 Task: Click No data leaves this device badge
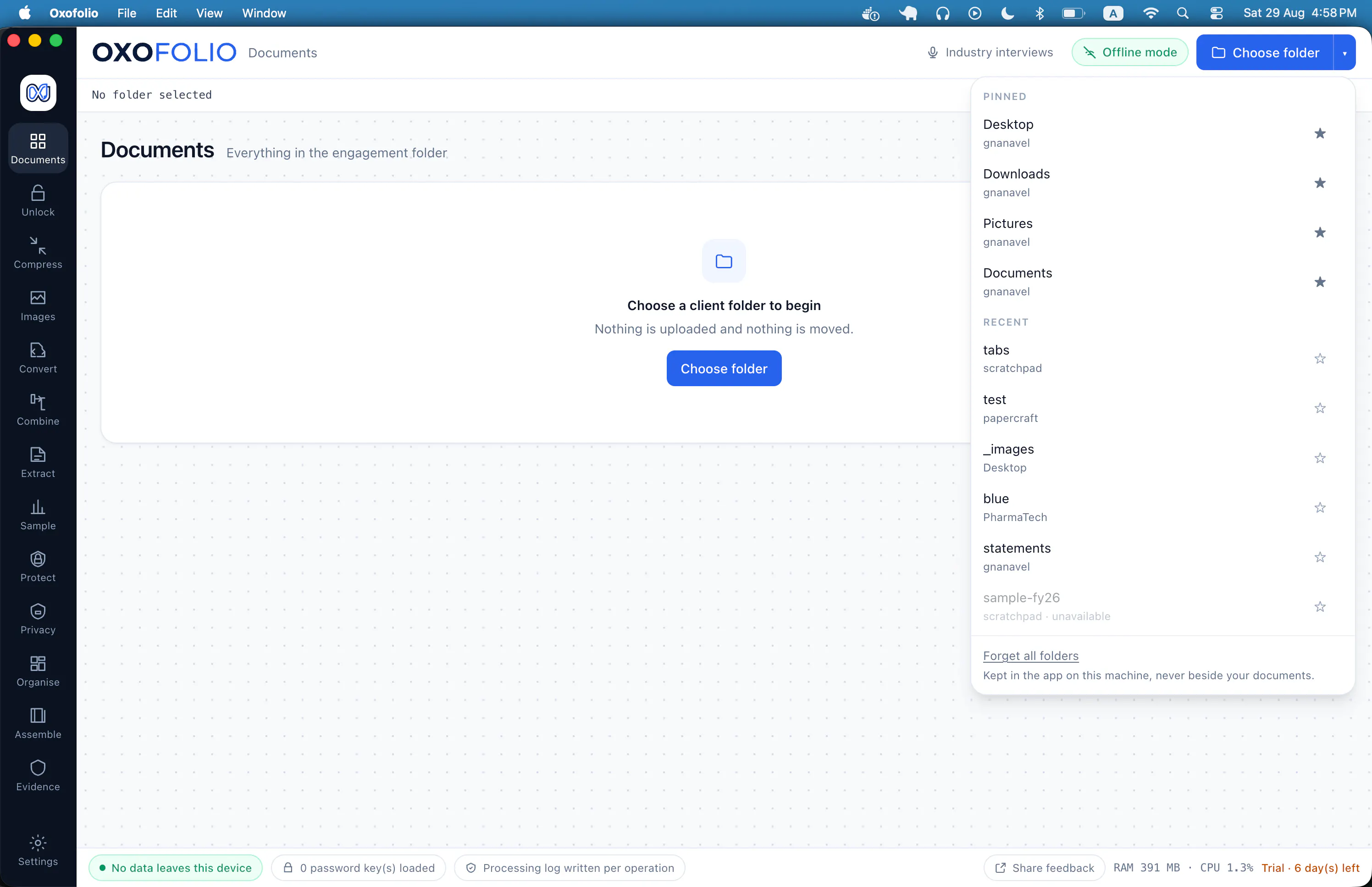pos(176,868)
